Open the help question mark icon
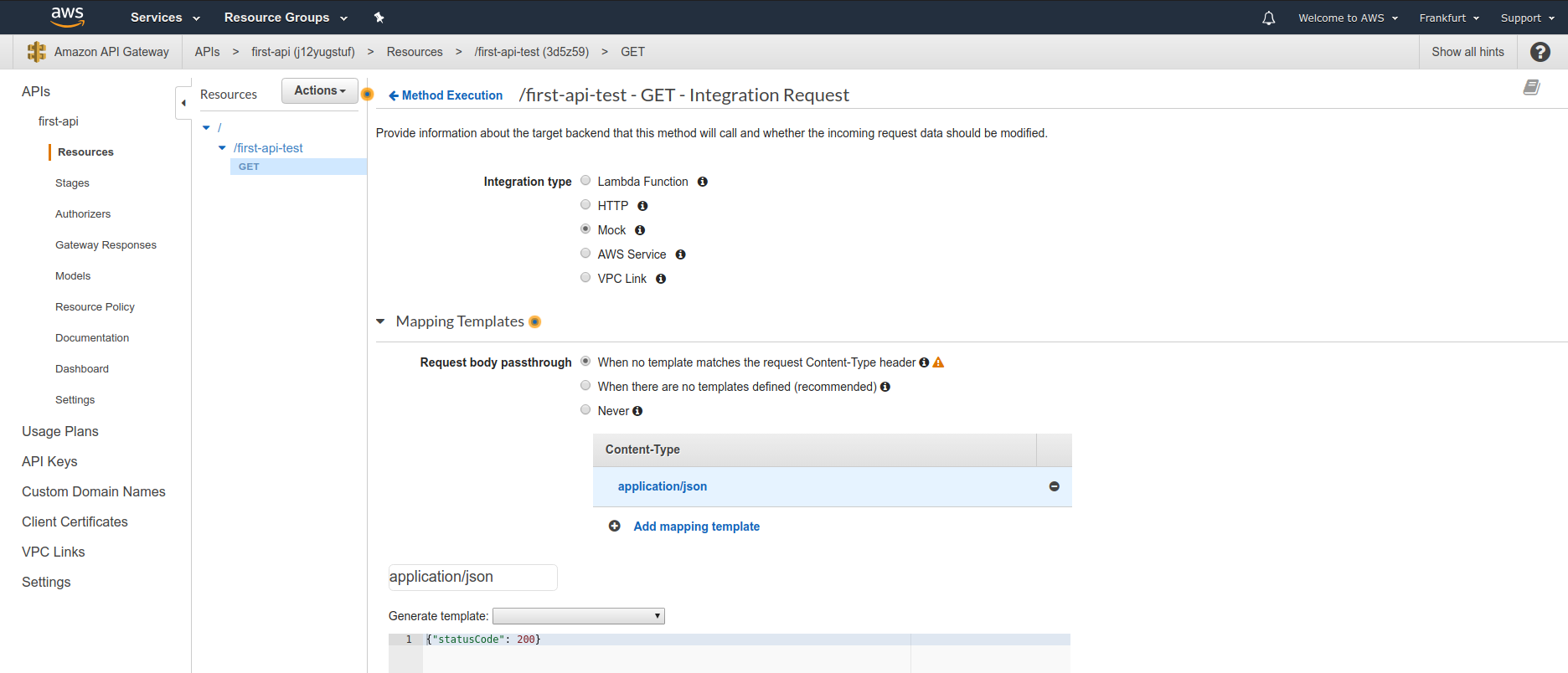This screenshot has height=673, width=1568. click(1540, 52)
